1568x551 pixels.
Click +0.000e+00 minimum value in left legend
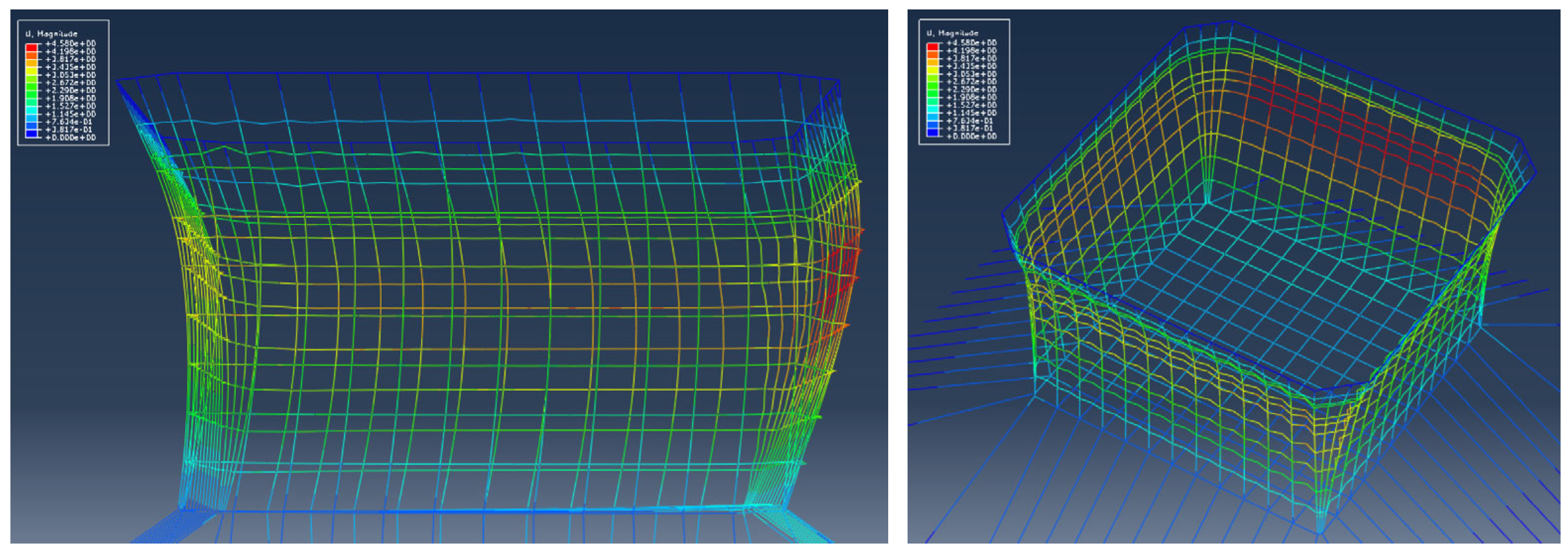[70, 138]
